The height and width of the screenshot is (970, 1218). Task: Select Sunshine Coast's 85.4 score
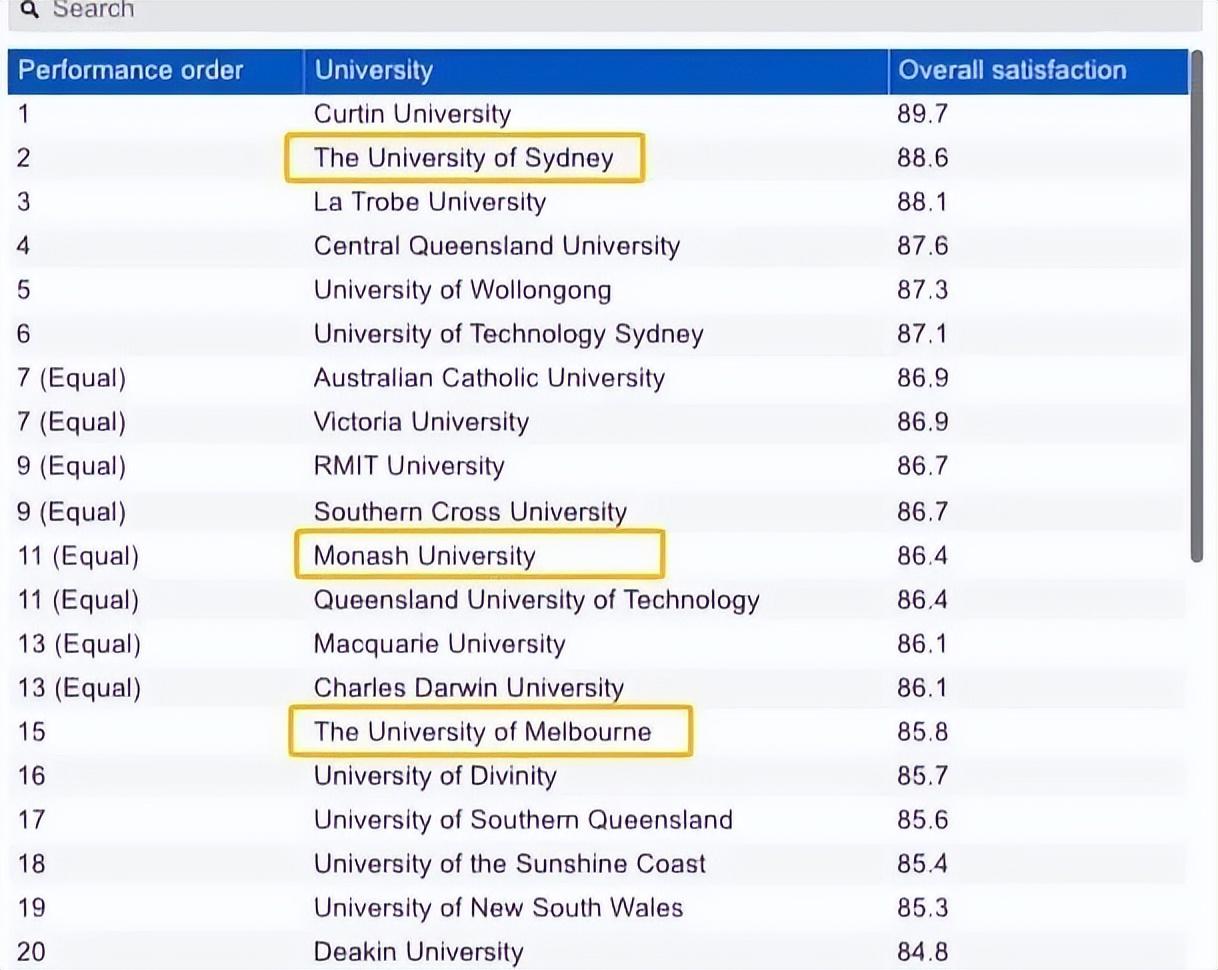(x=922, y=864)
